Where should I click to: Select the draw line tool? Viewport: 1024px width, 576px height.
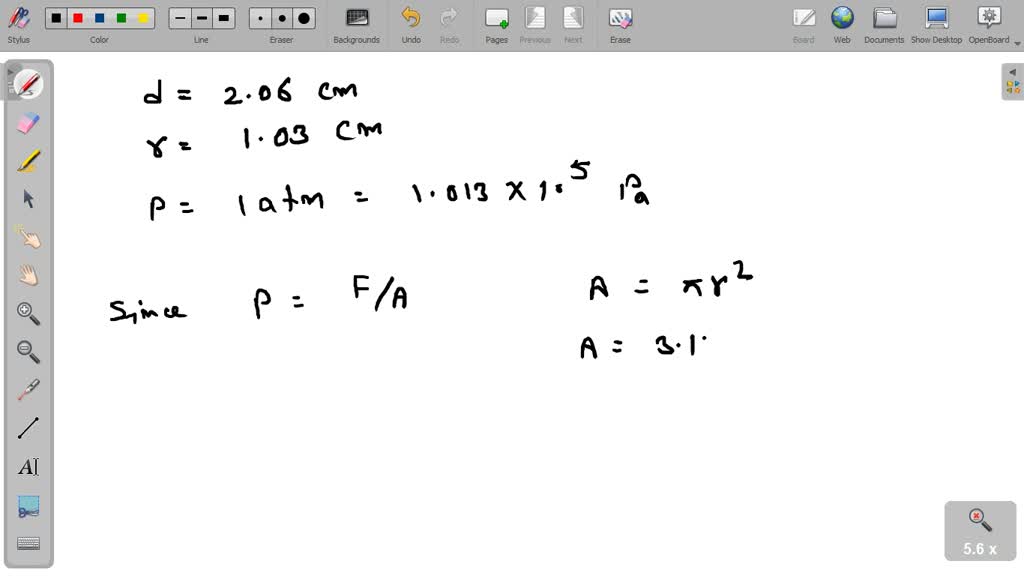click(28, 428)
